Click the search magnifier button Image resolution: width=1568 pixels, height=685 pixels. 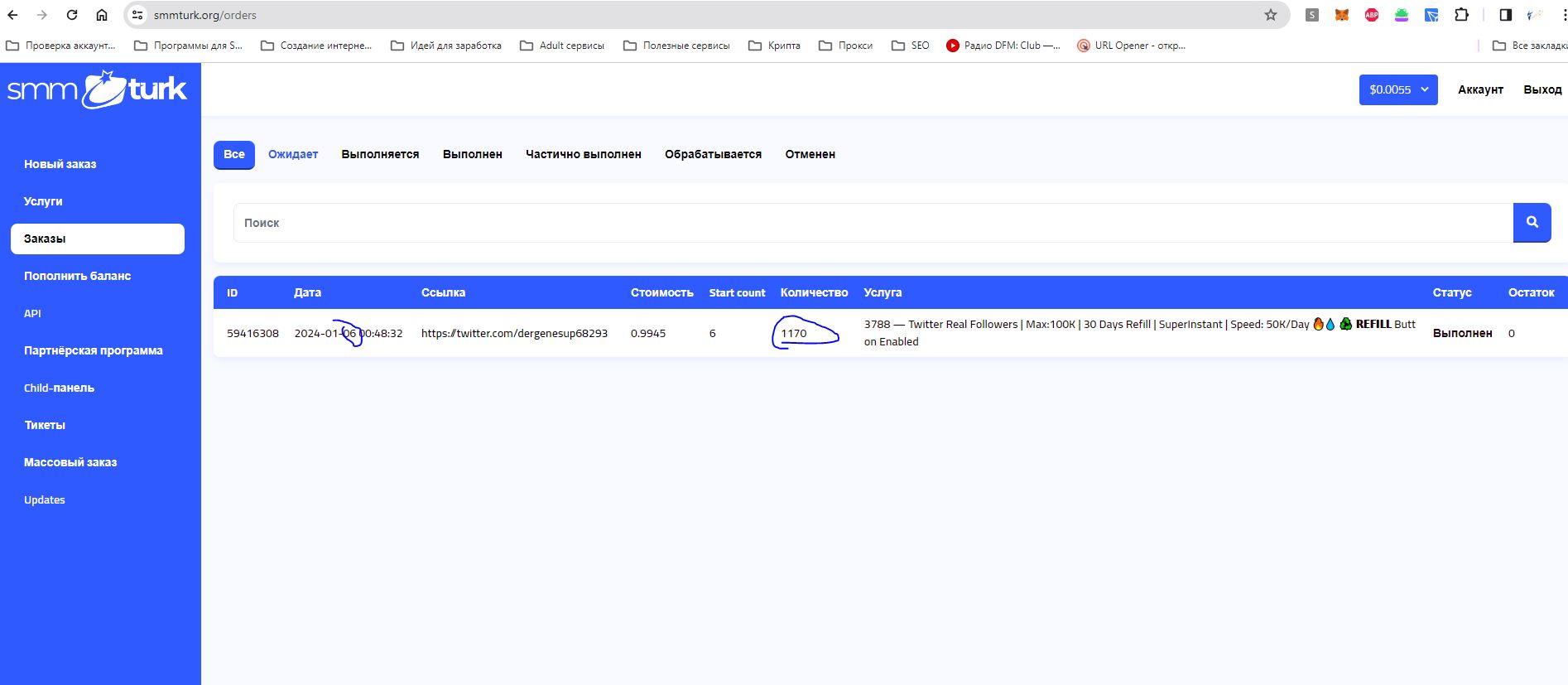1532,222
